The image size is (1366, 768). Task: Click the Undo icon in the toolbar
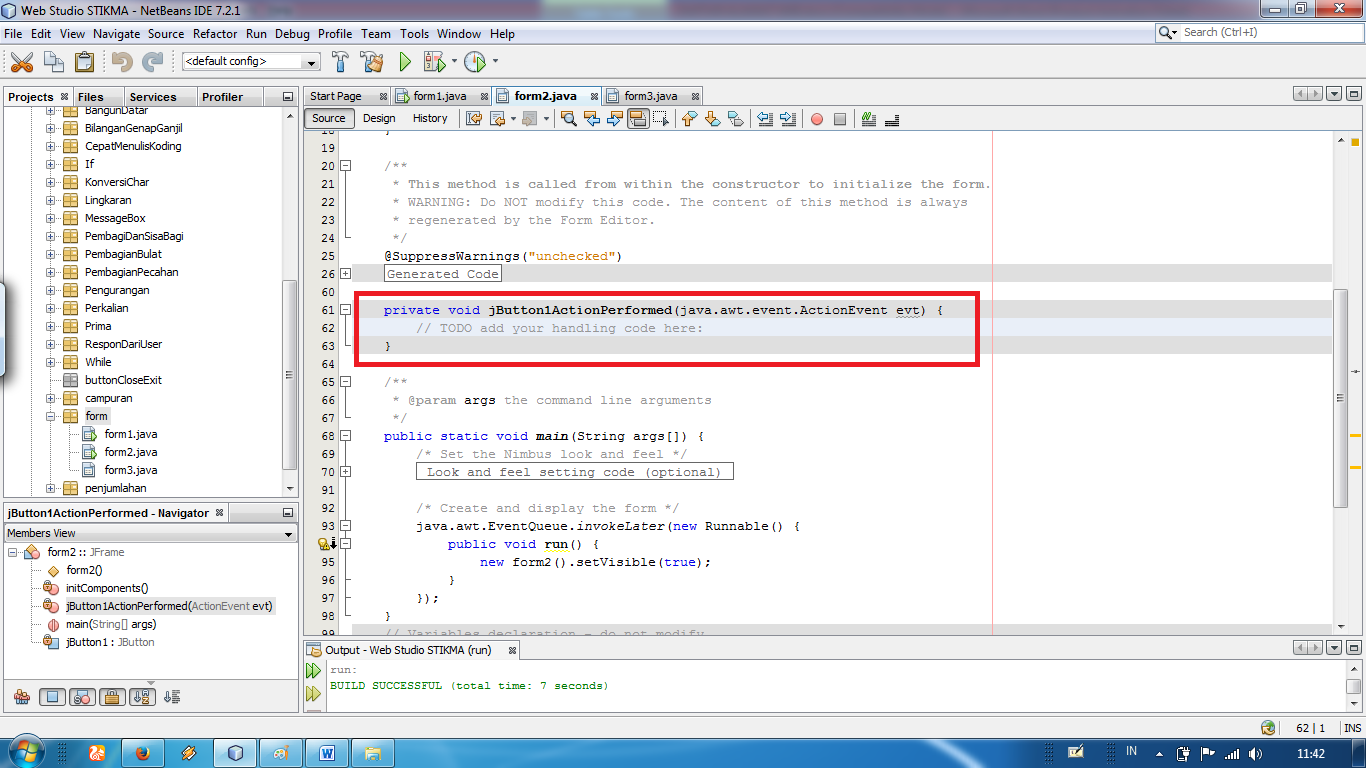click(x=121, y=61)
